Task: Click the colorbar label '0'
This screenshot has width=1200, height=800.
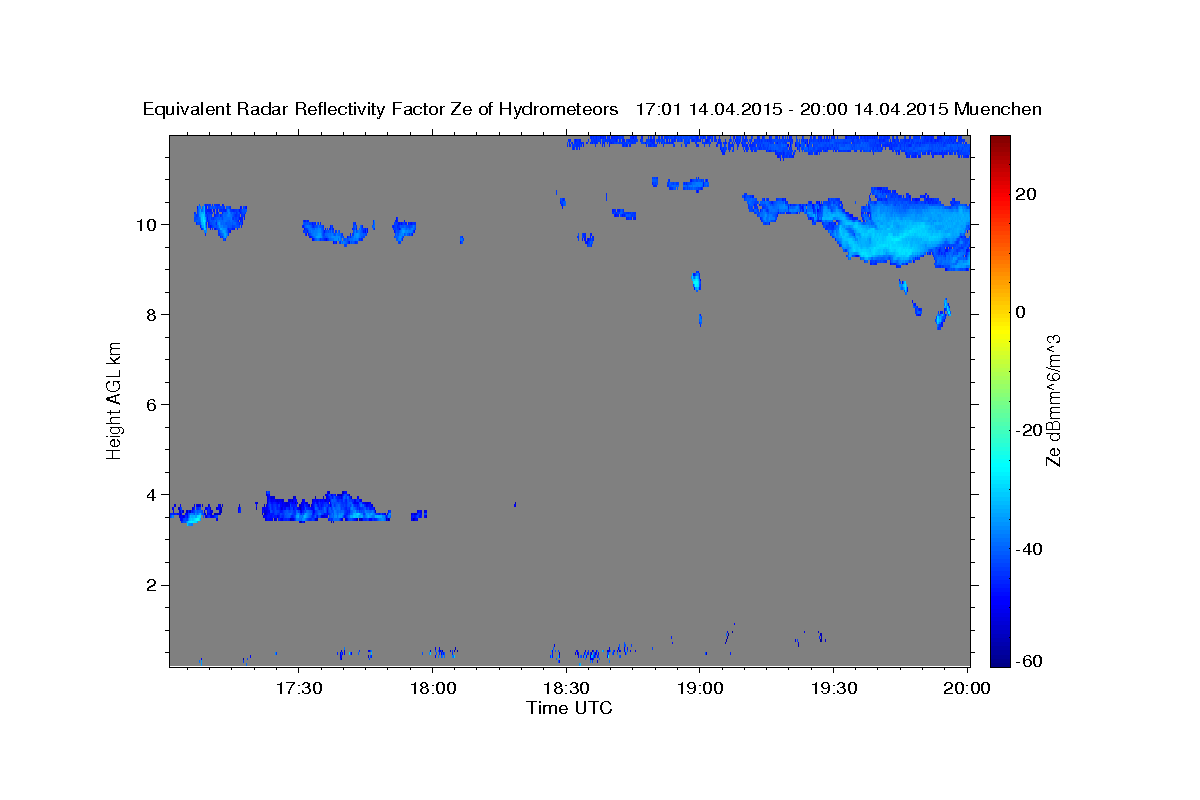Action: point(1020,312)
